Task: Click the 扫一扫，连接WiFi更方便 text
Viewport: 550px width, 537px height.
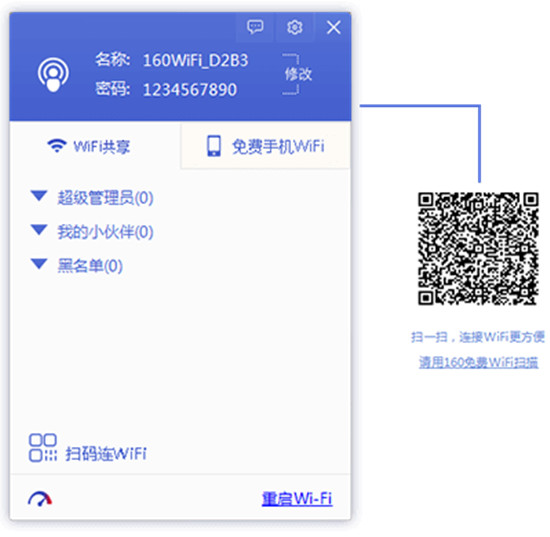Action: pyautogui.click(x=478, y=337)
